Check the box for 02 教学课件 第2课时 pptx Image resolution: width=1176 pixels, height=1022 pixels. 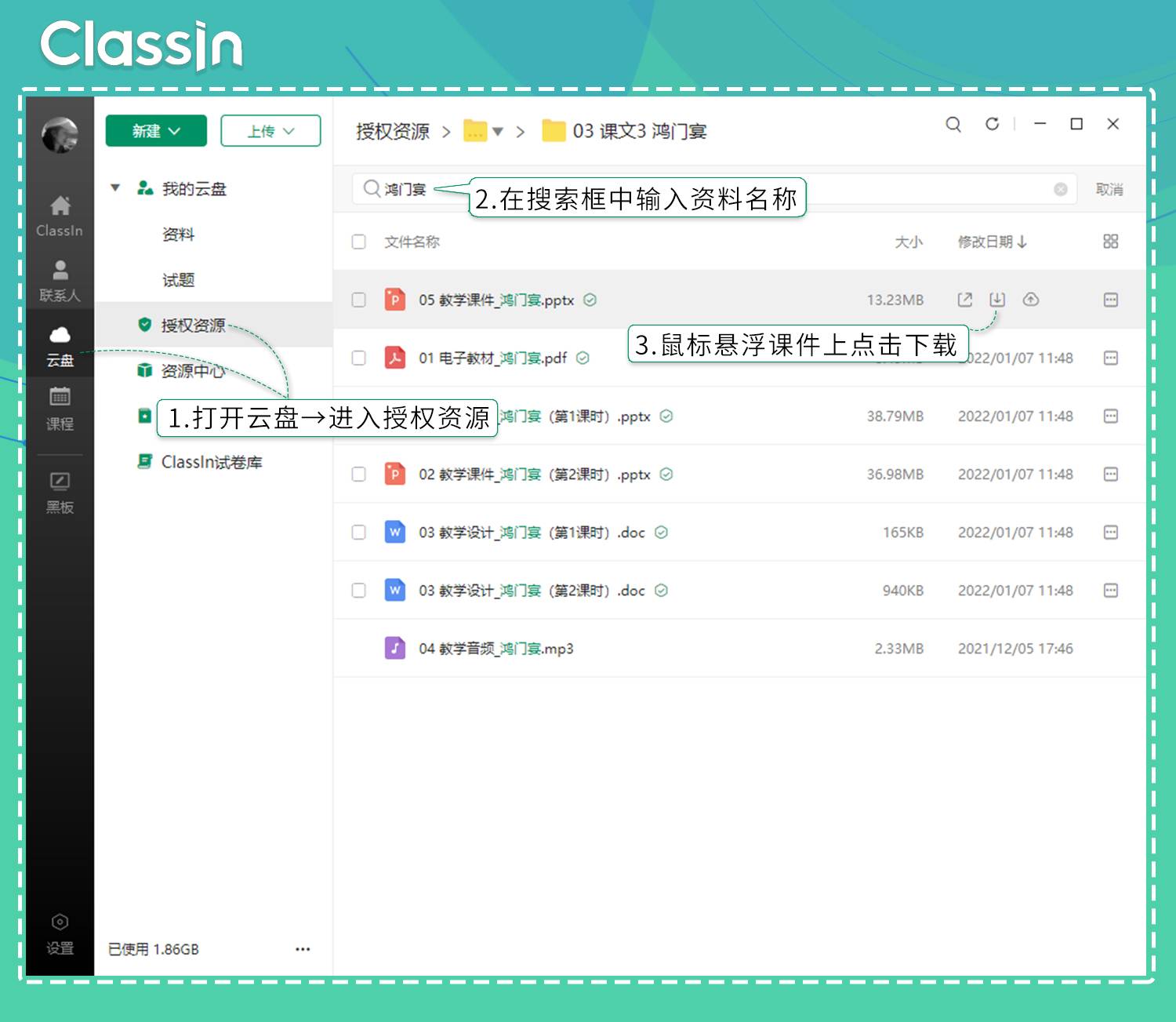point(359,474)
